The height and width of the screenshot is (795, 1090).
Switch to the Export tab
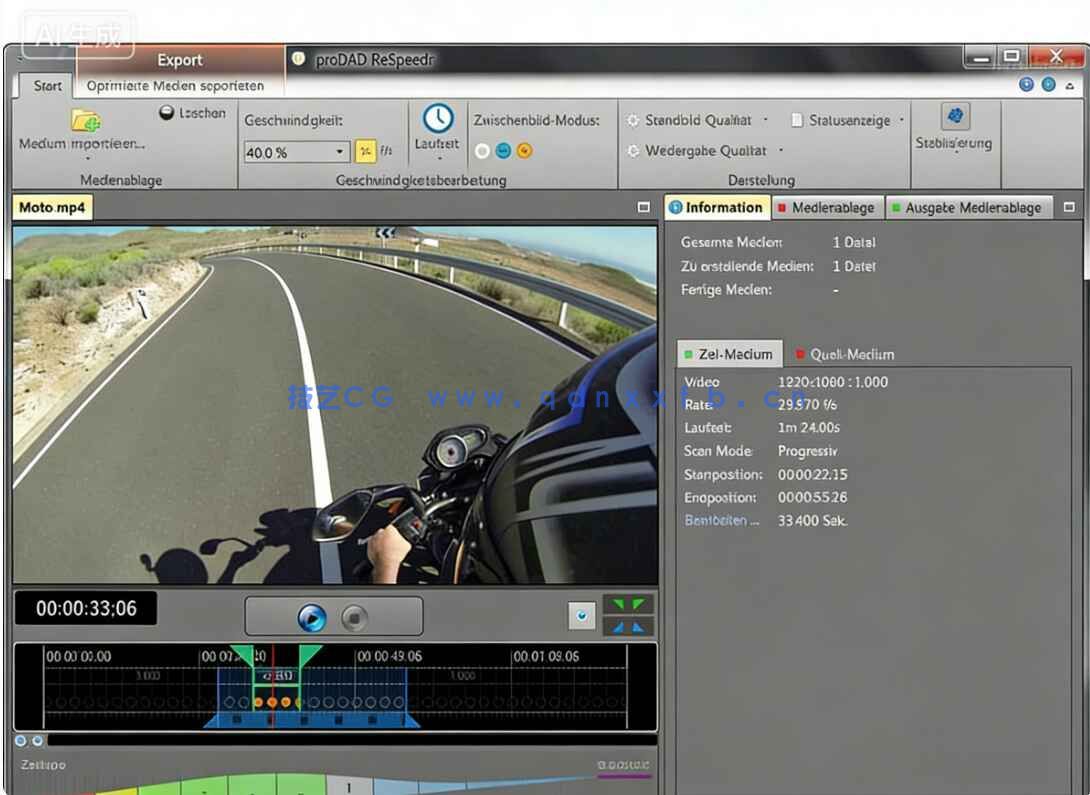tap(179, 60)
